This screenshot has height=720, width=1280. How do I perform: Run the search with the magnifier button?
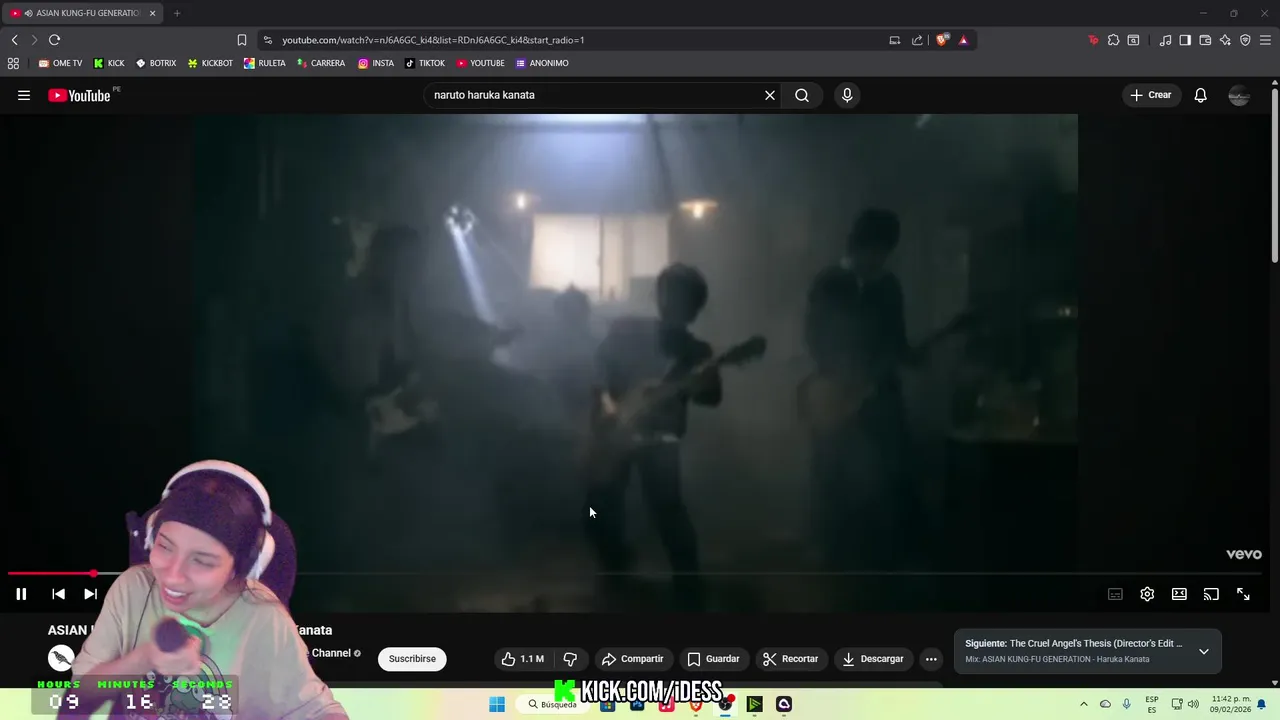pyautogui.click(x=802, y=95)
